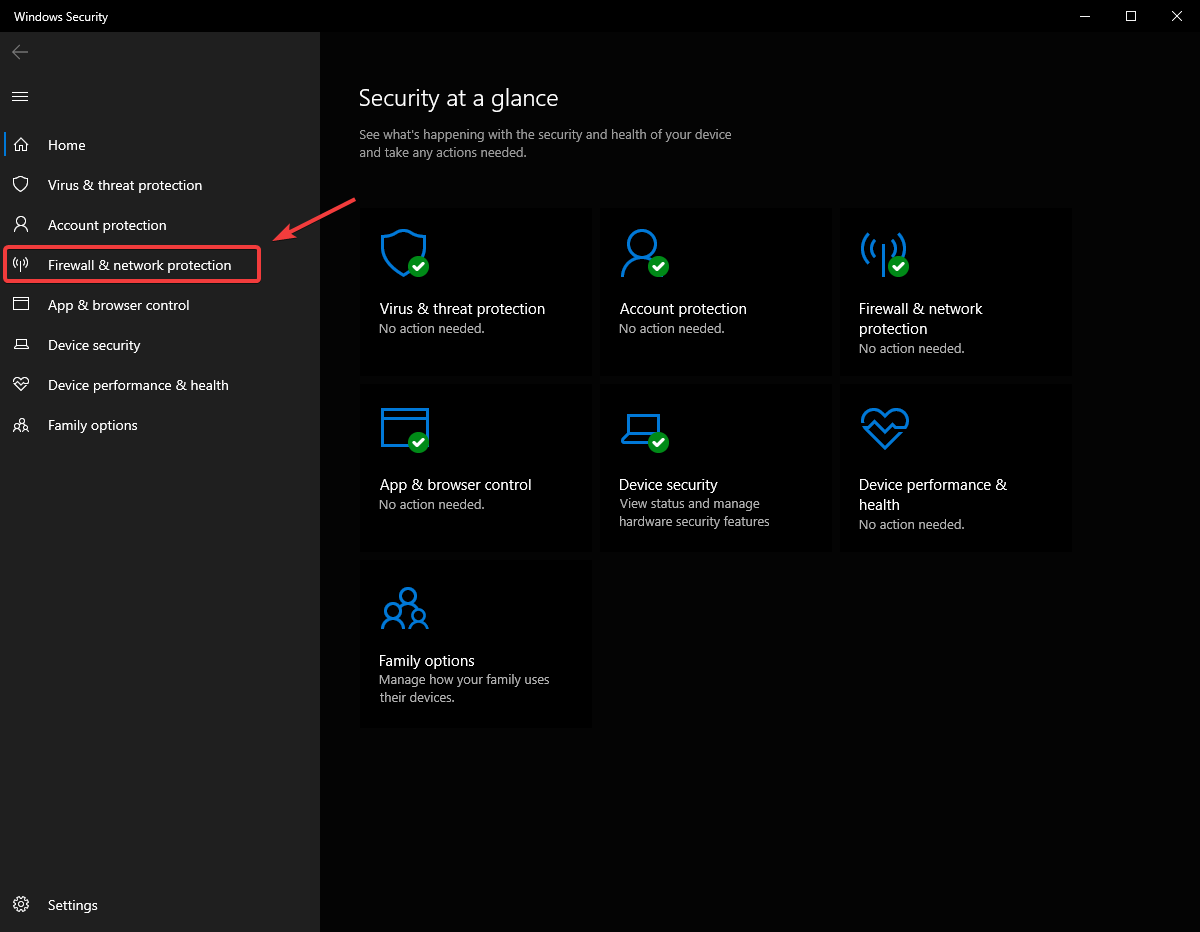The height and width of the screenshot is (932, 1200).
Task: Click the Device security tile
Action: pos(715,467)
